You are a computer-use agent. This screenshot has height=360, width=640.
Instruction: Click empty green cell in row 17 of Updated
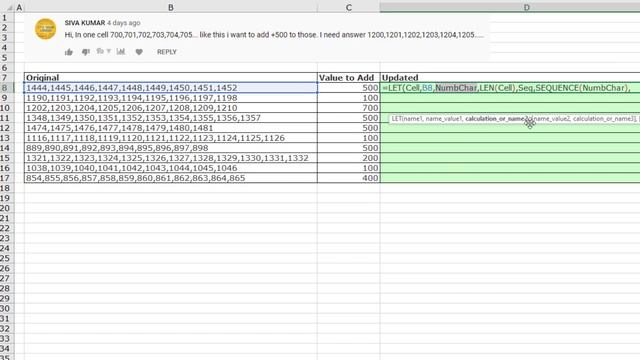click(510, 178)
